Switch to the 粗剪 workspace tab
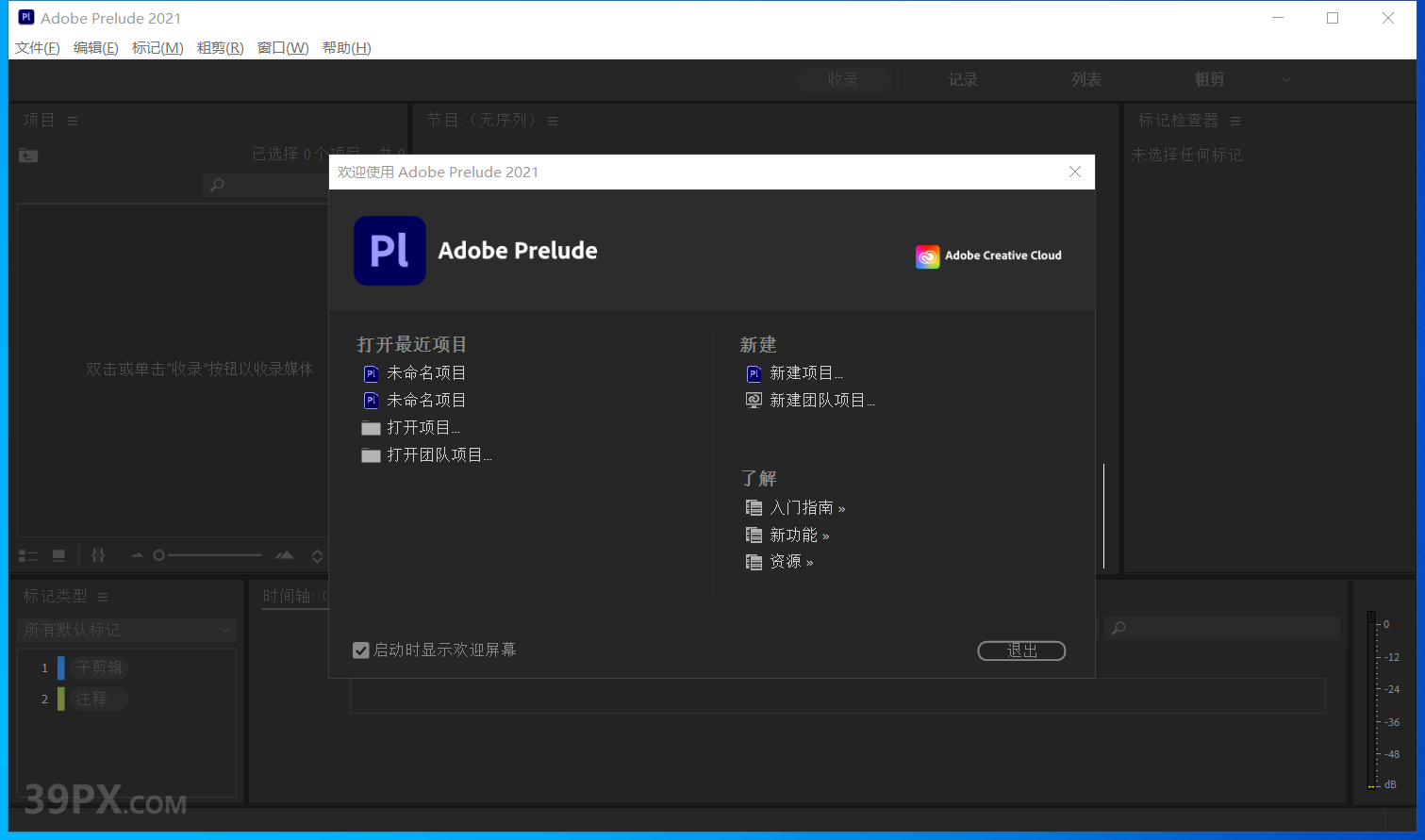 point(1209,80)
